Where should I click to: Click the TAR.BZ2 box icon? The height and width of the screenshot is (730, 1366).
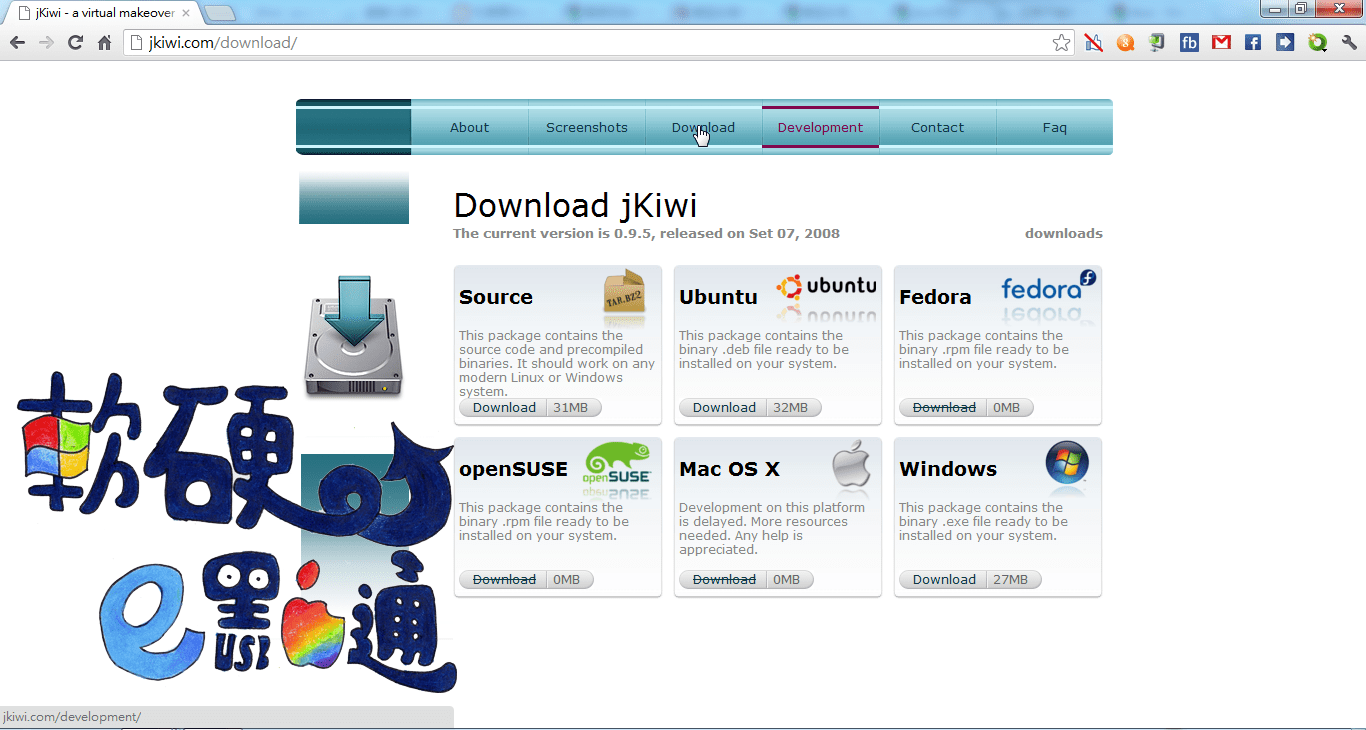click(x=625, y=291)
